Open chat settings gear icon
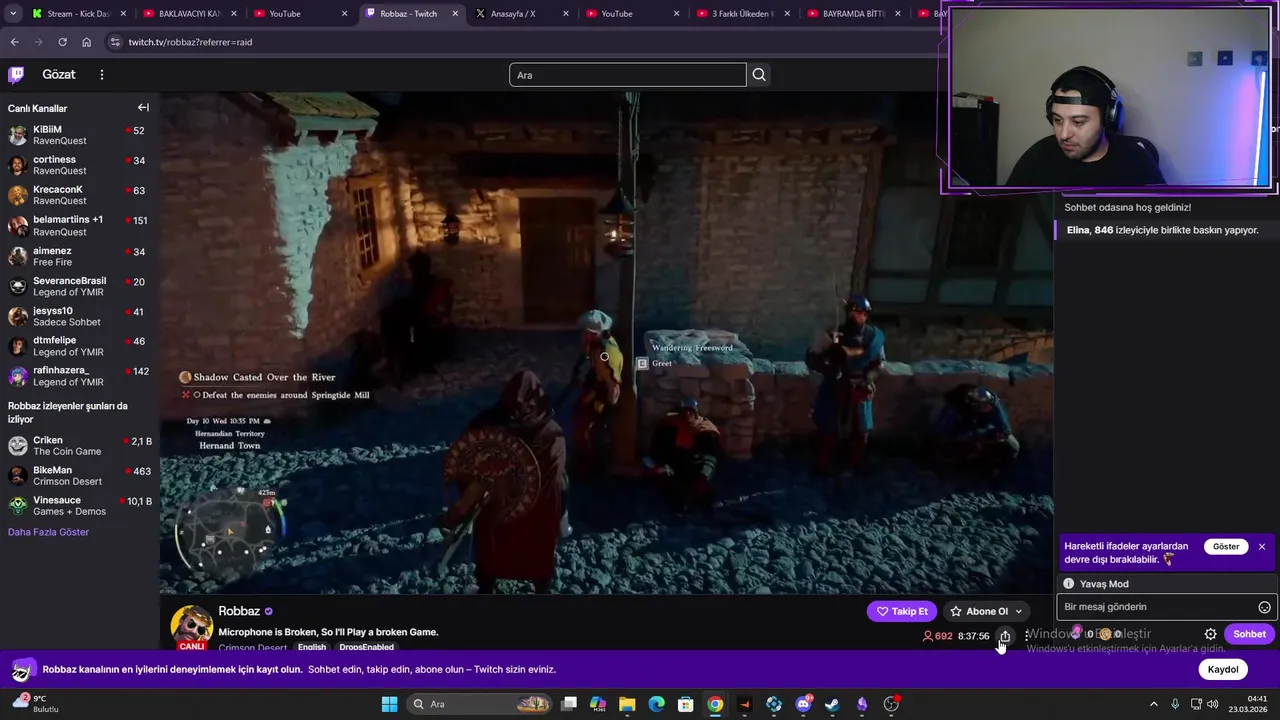The image size is (1280, 720). [x=1210, y=634]
